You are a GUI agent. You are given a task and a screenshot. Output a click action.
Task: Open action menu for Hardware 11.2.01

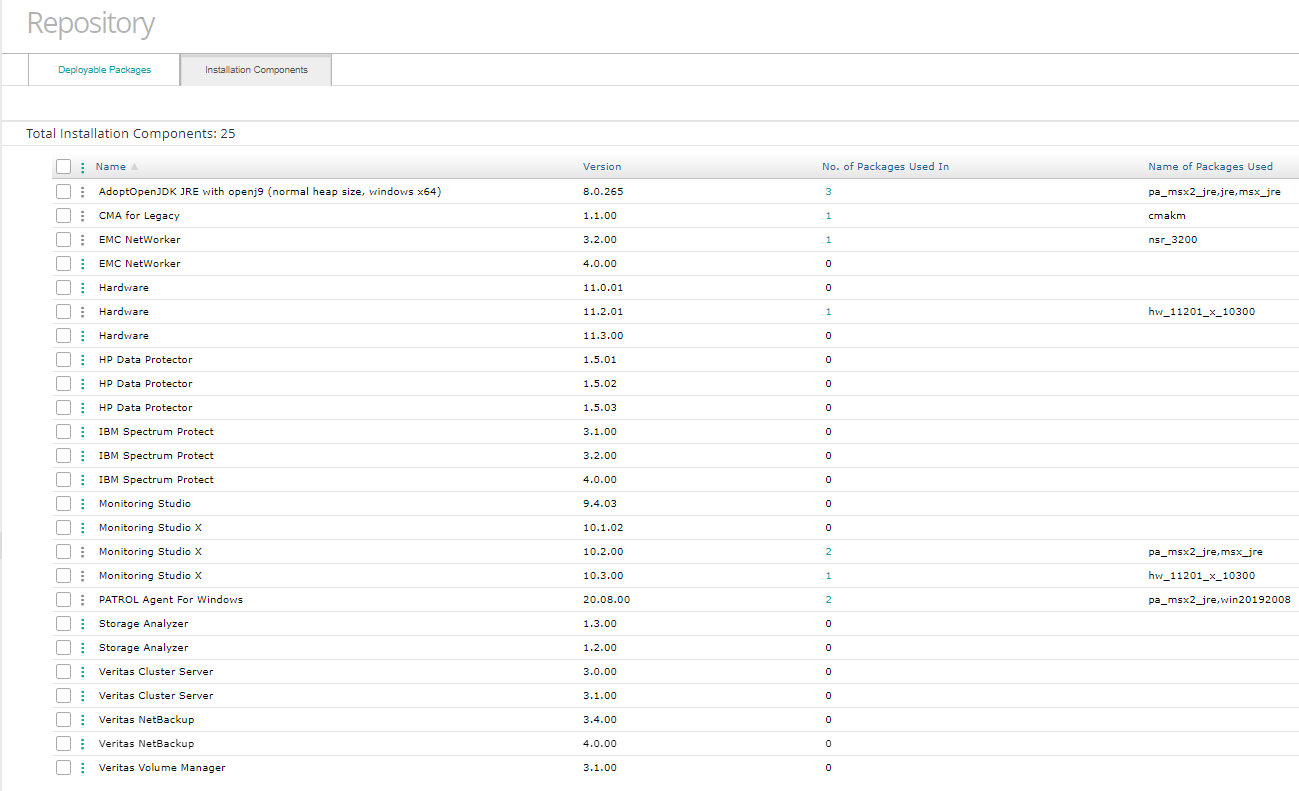coord(83,312)
